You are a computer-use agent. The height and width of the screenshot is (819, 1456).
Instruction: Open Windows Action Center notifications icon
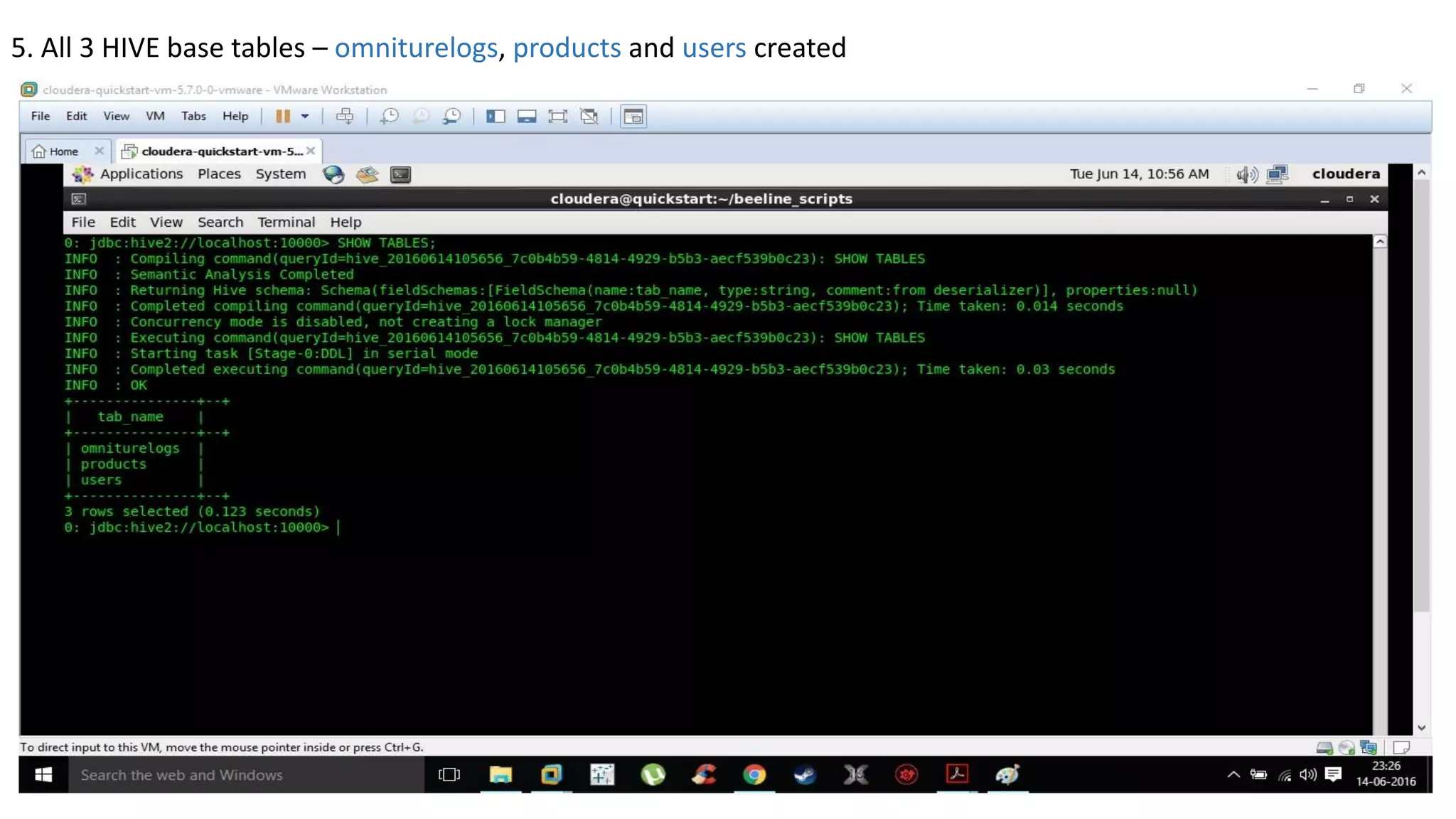(1333, 775)
